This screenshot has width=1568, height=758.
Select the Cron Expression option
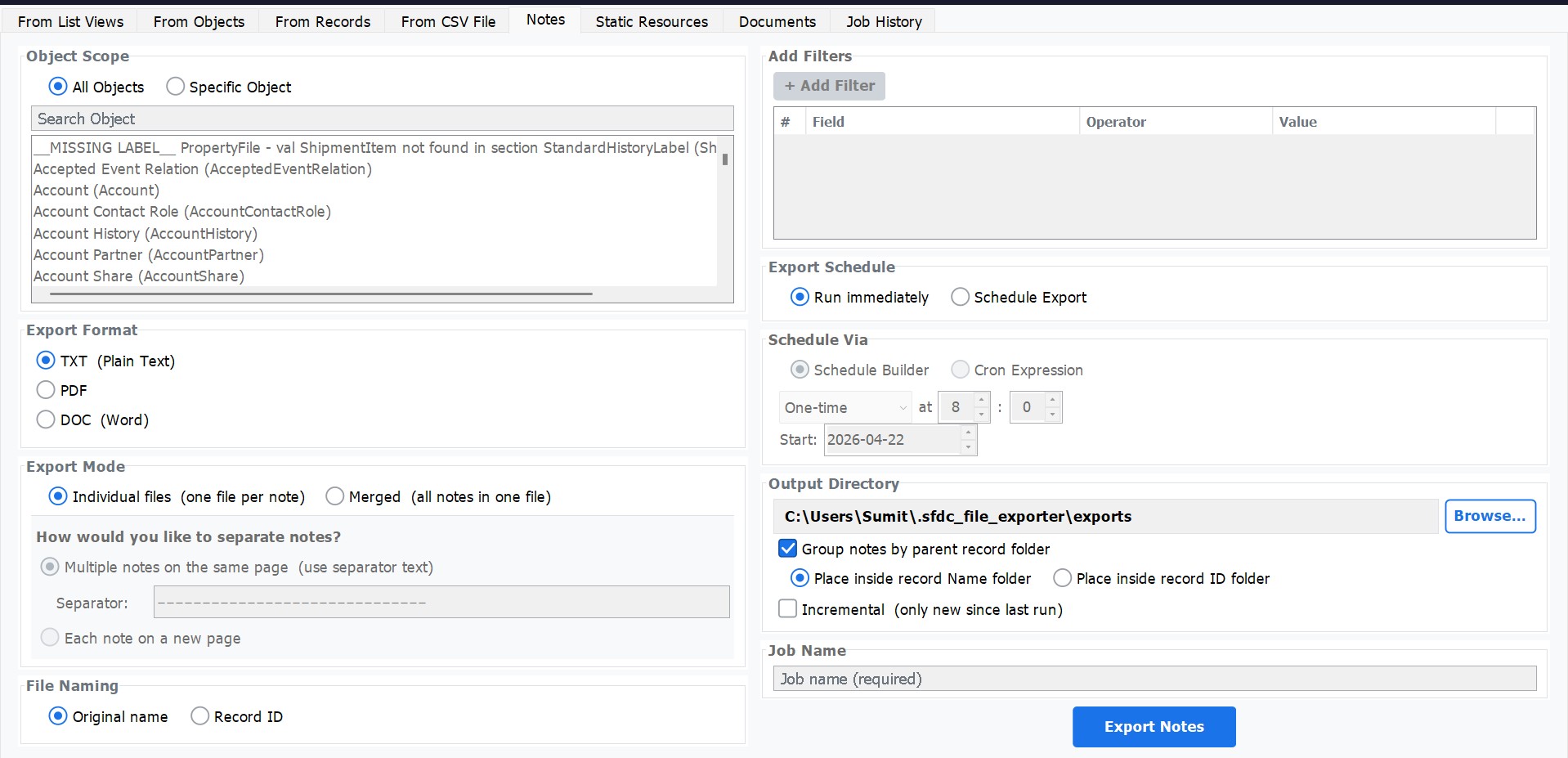pos(961,370)
